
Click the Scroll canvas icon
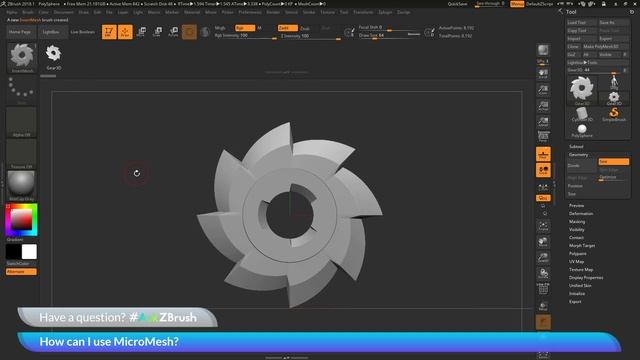pyautogui.click(x=543, y=74)
